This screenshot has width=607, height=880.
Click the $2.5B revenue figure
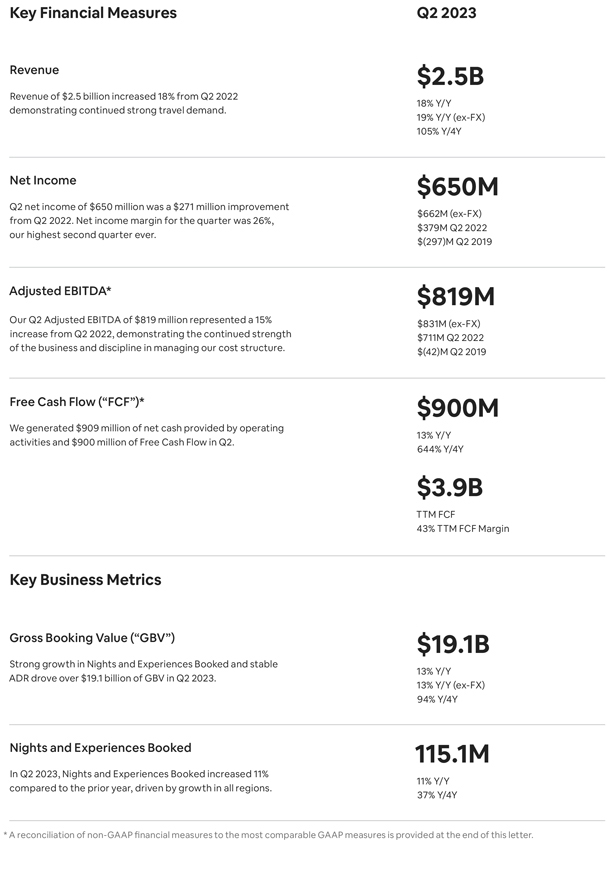[450, 76]
